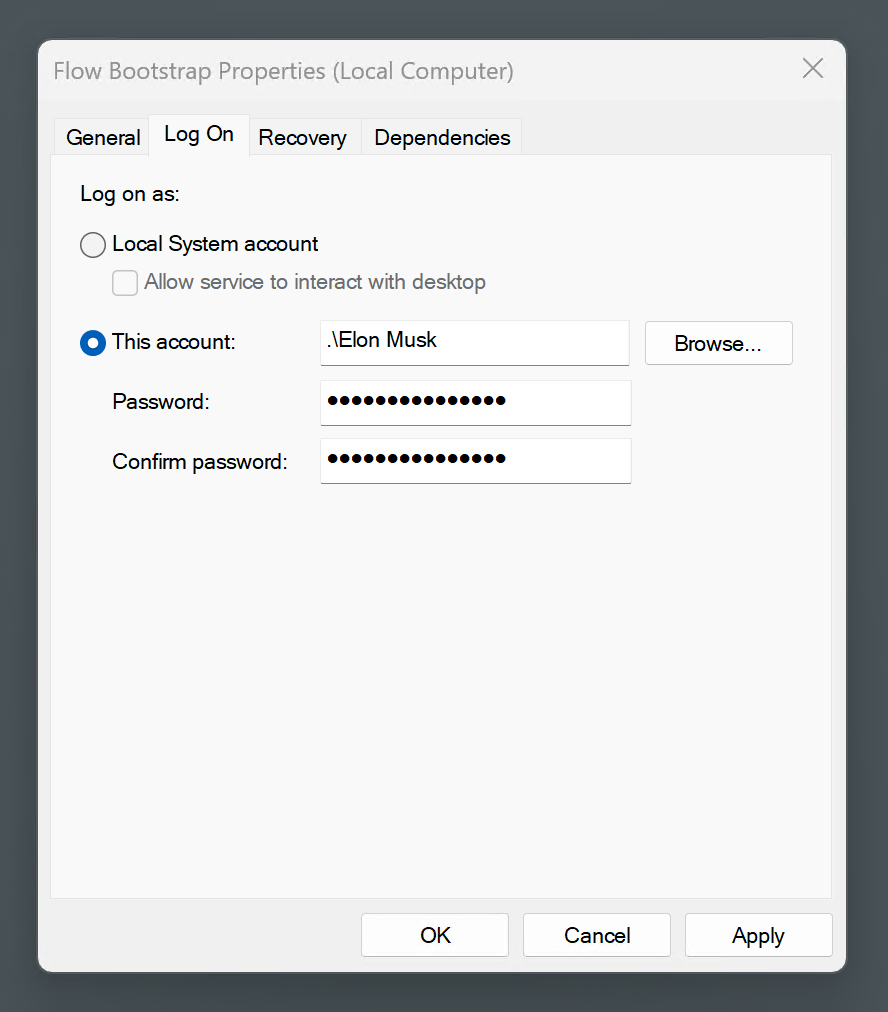
Task: Click OK to save changes
Action: click(434, 935)
